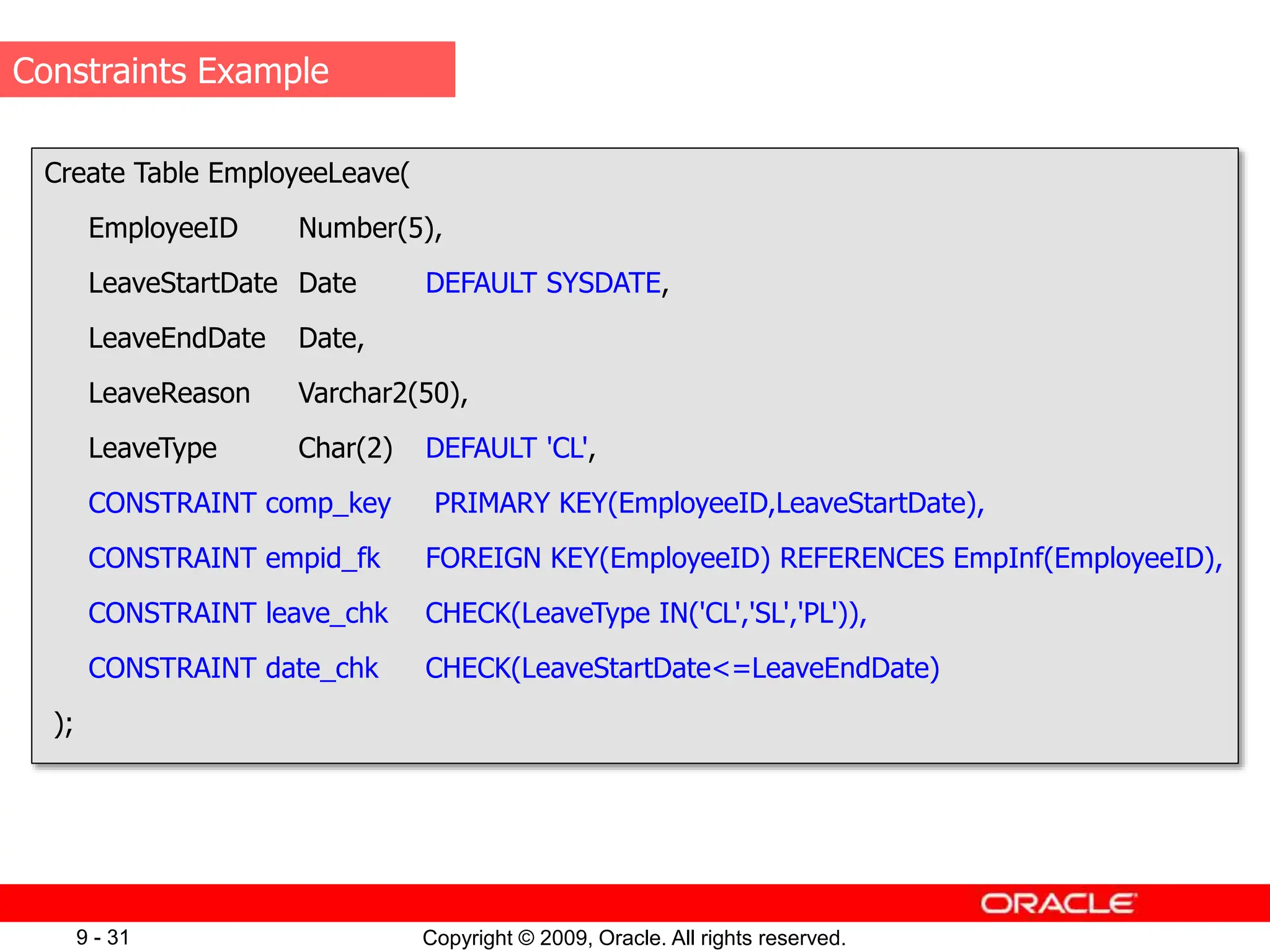This screenshot has width=1270, height=952.
Task: Click the 'FOREIGN KEY(EmployeeID) REFERENCES EmpInf(EmployeeID),' clause
Action: click(824, 558)
